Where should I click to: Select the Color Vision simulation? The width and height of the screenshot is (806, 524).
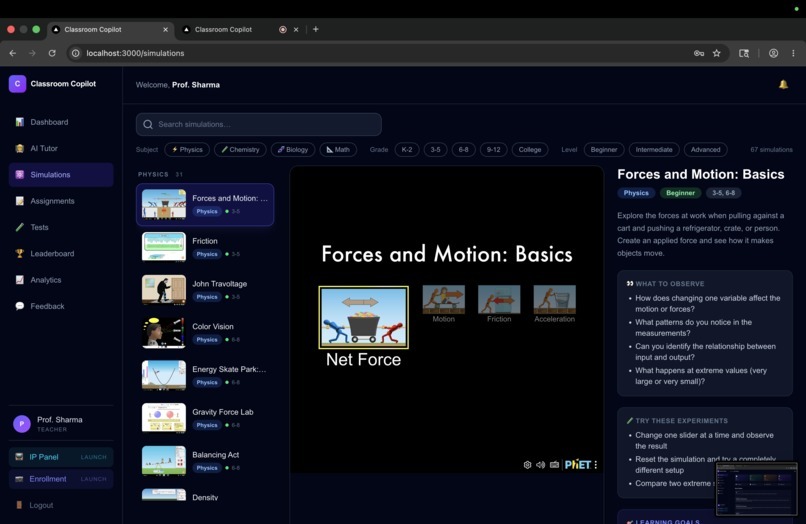[205, 333]
